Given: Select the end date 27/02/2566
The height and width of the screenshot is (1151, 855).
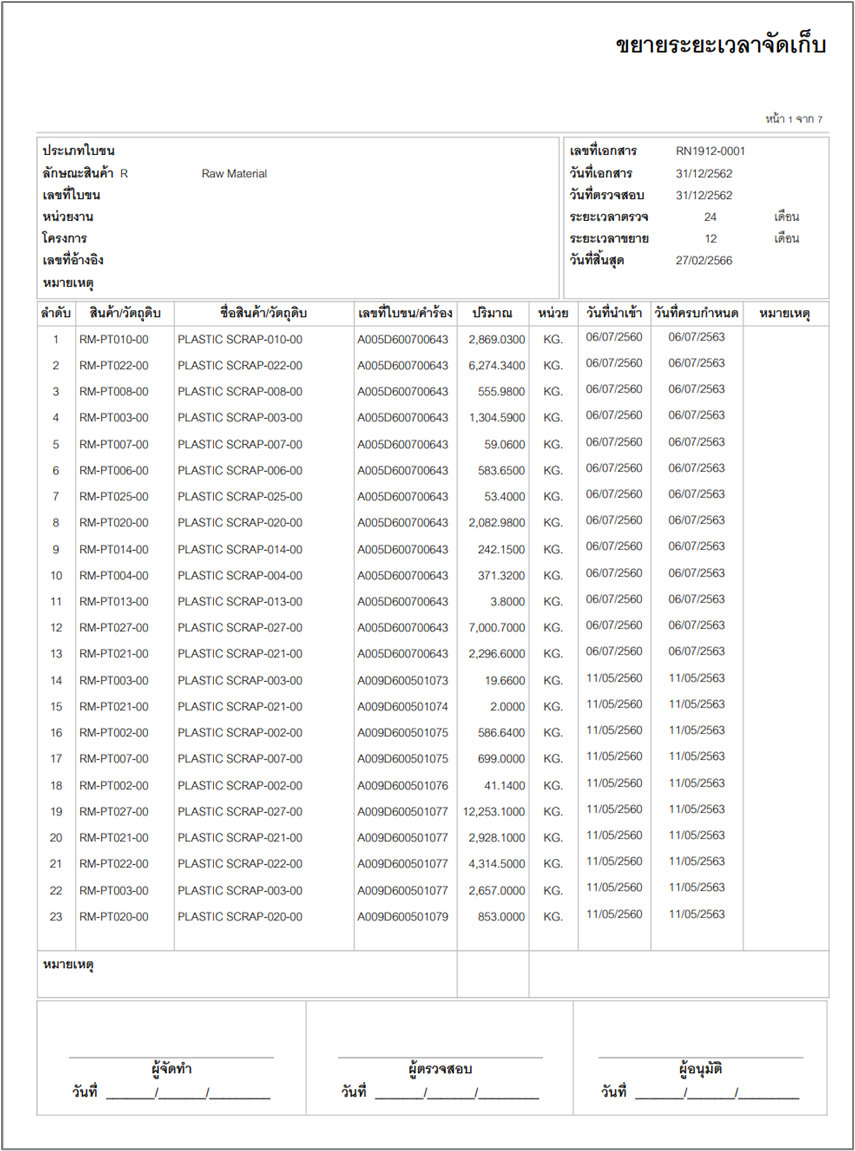Looking at the screenshot, I should pos(704,260).
